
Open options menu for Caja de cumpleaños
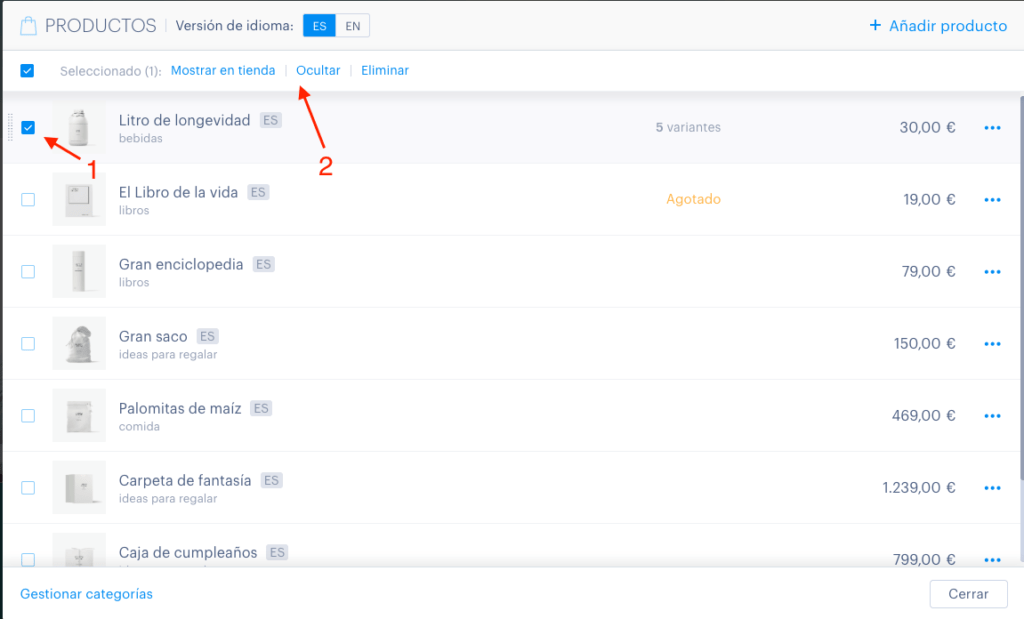click(x=992, y=560)
